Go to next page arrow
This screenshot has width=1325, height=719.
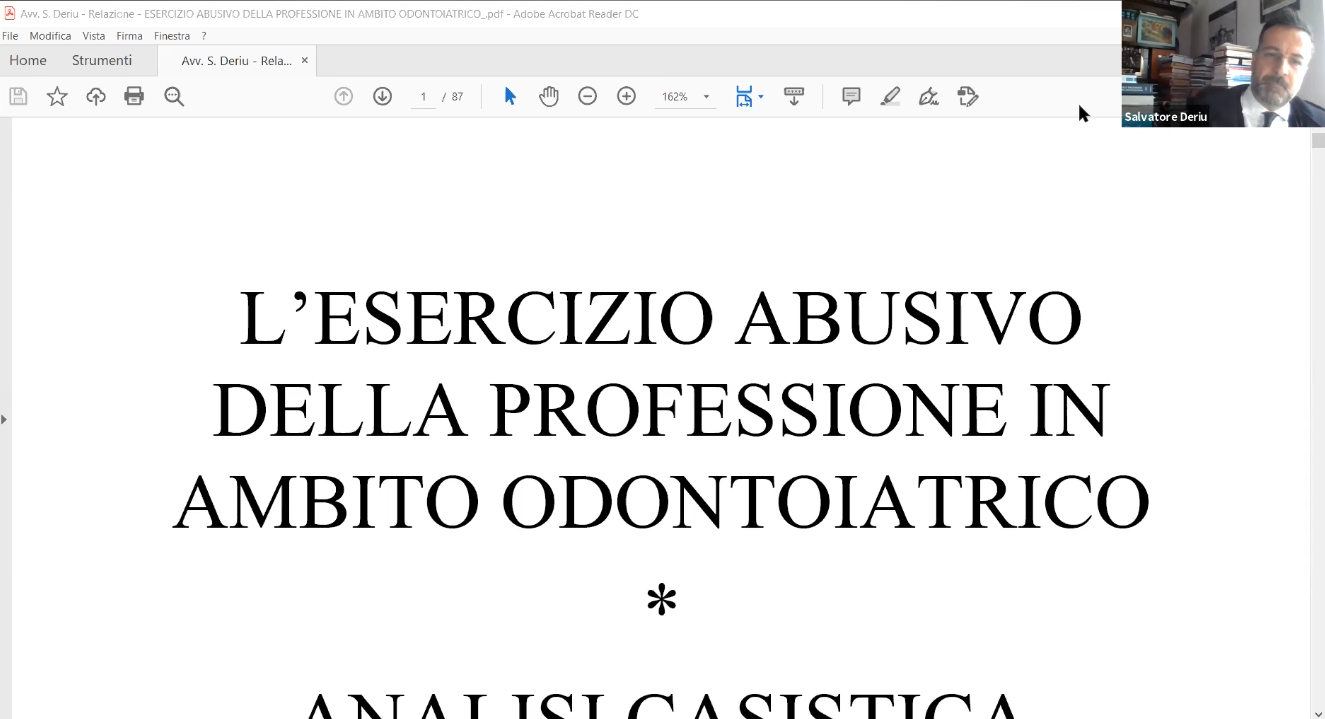pyautogui.click(x=382, y=96)
